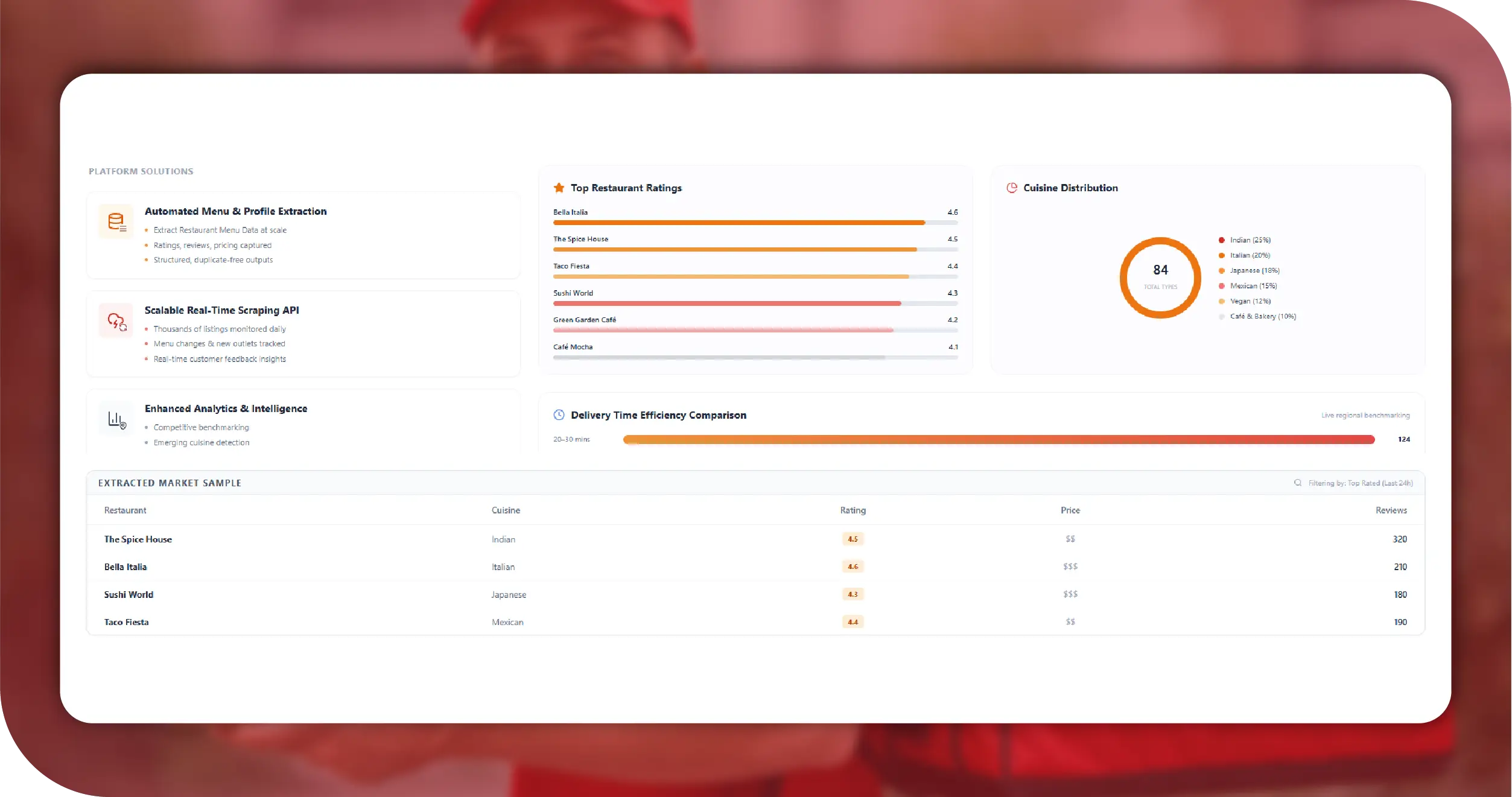The height and width of the screenshot is (797, 1512).
Task: Click the 20–30 mins delivery bar
Action: [x=999, y=439]
